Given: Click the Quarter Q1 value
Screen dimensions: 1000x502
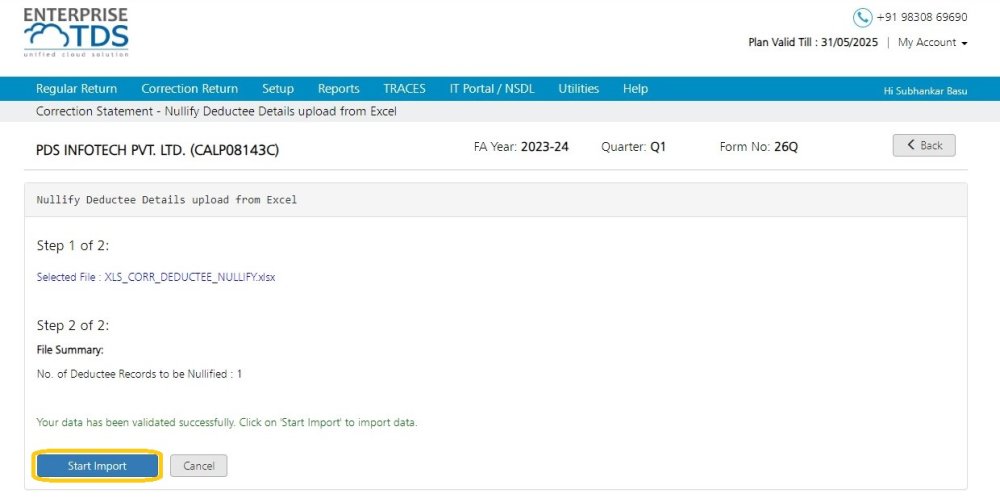Looking at the screenshot, I should (658, 147).
